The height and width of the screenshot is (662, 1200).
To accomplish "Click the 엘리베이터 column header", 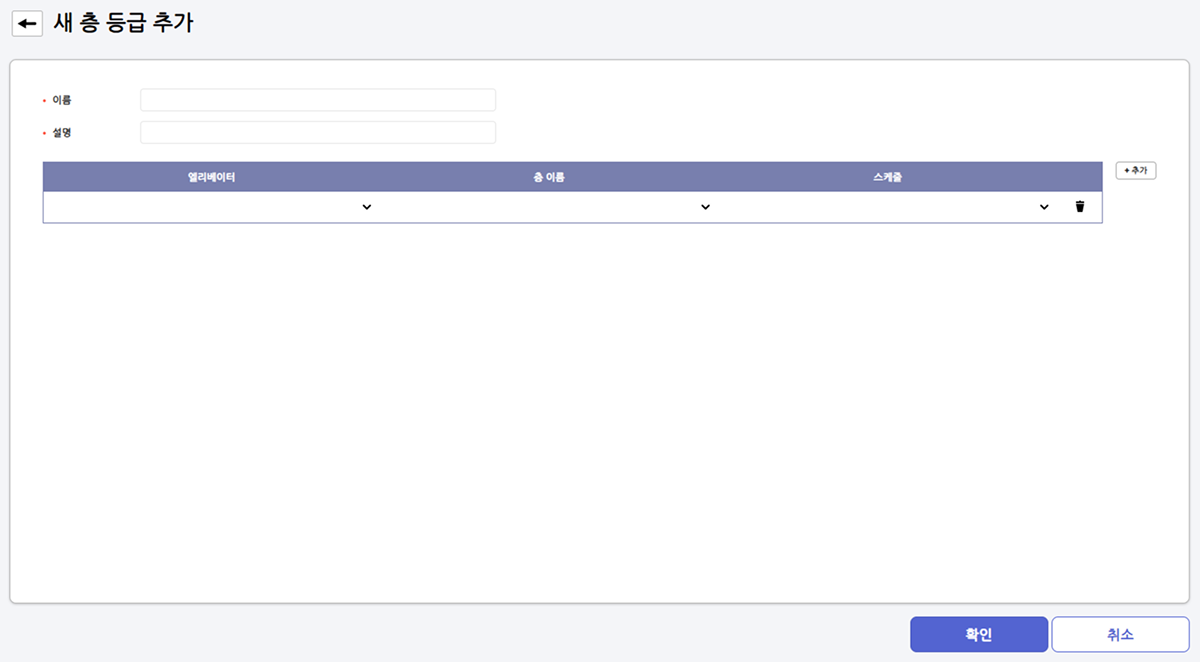I will (x=211, y=177).
